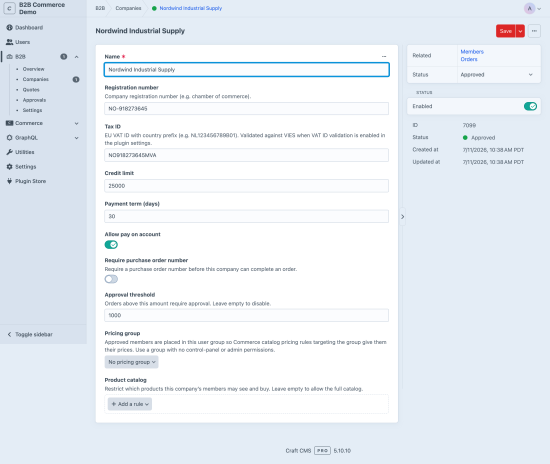
Task: Open the No pricing group dropdown
Action: [x=132, y=362]
